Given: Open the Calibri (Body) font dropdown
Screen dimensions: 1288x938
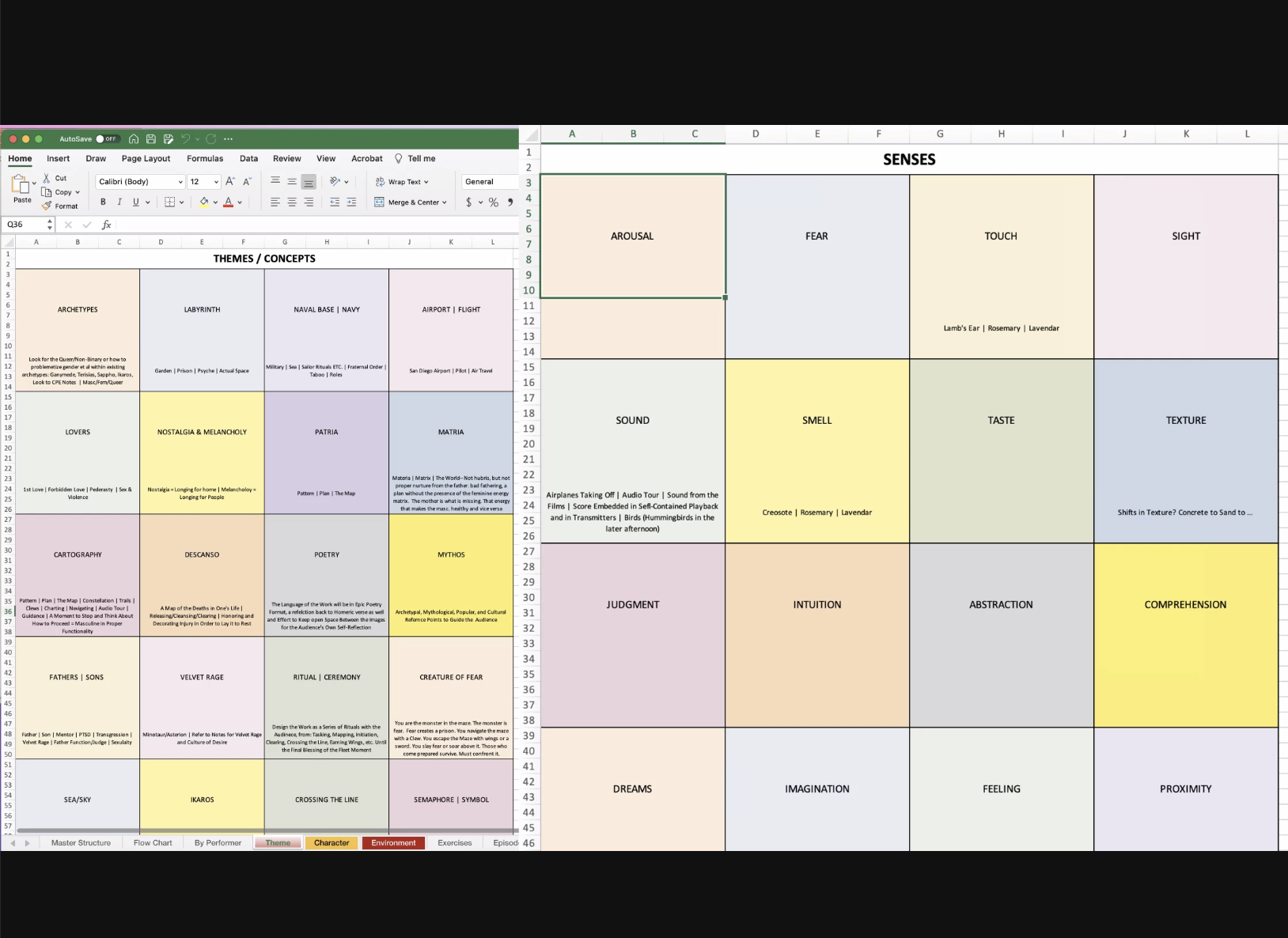Looking at the screenshot, I should coord(140,182).
